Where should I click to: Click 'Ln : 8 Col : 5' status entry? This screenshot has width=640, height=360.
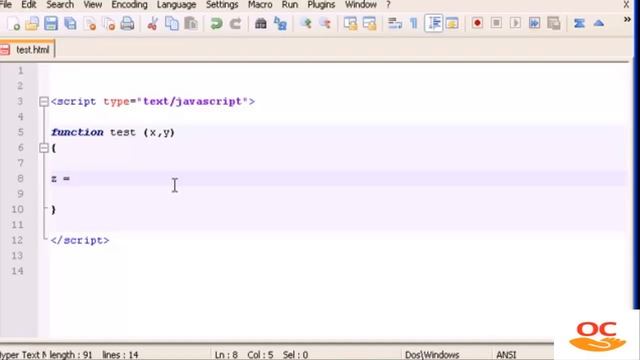(244, 355)
